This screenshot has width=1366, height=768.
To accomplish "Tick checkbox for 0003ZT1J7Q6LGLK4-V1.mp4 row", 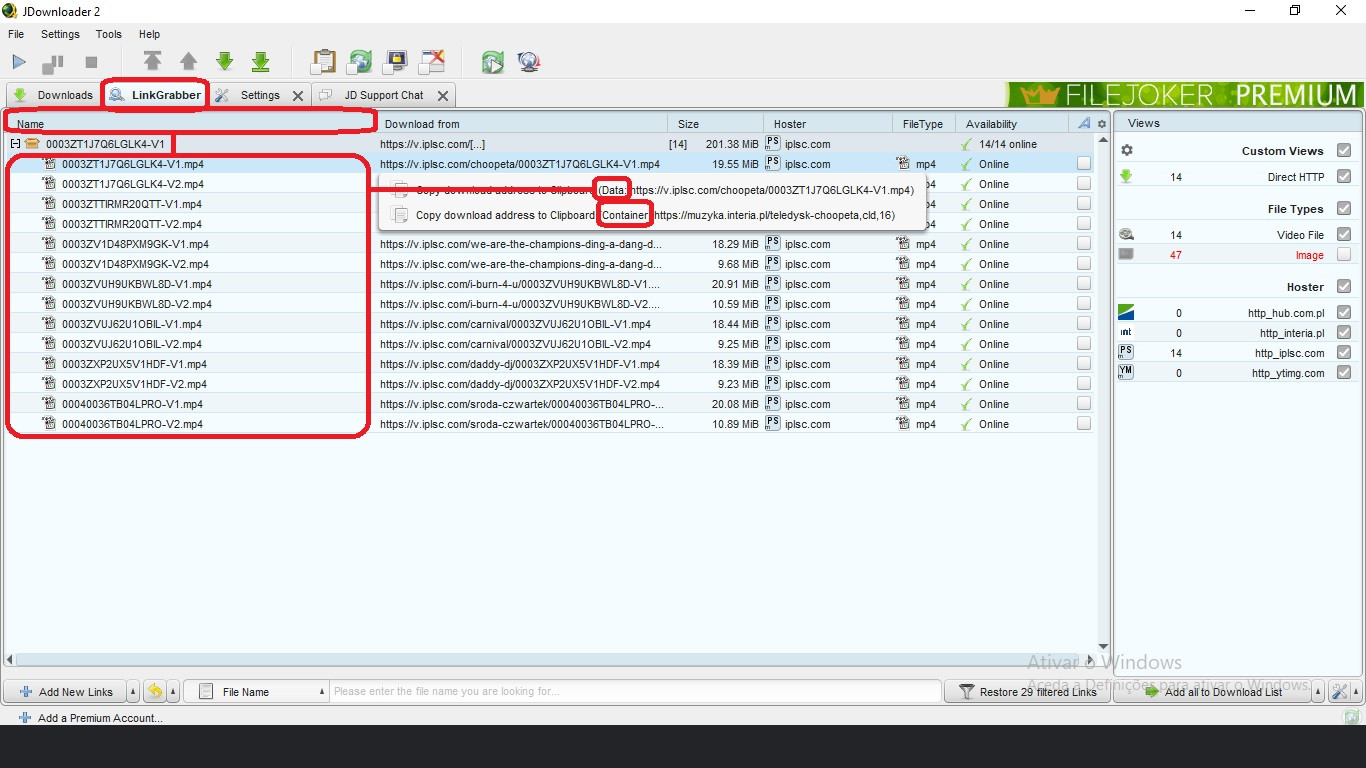I will pyautogui.click(x=1084, y=164).
